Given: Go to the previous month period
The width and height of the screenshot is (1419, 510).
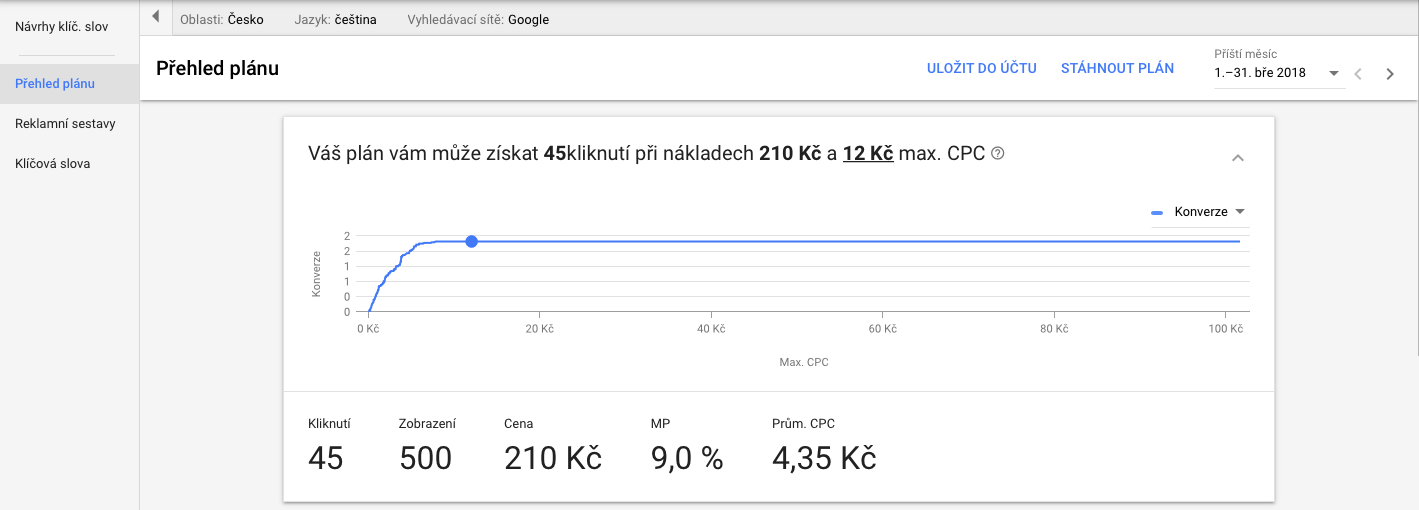Looking at the screenshot, I should point(1358,73).
